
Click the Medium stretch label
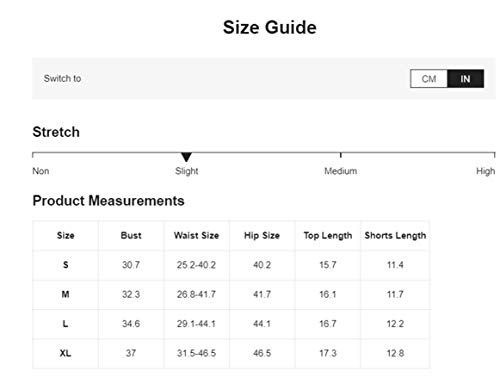(341, 171)
